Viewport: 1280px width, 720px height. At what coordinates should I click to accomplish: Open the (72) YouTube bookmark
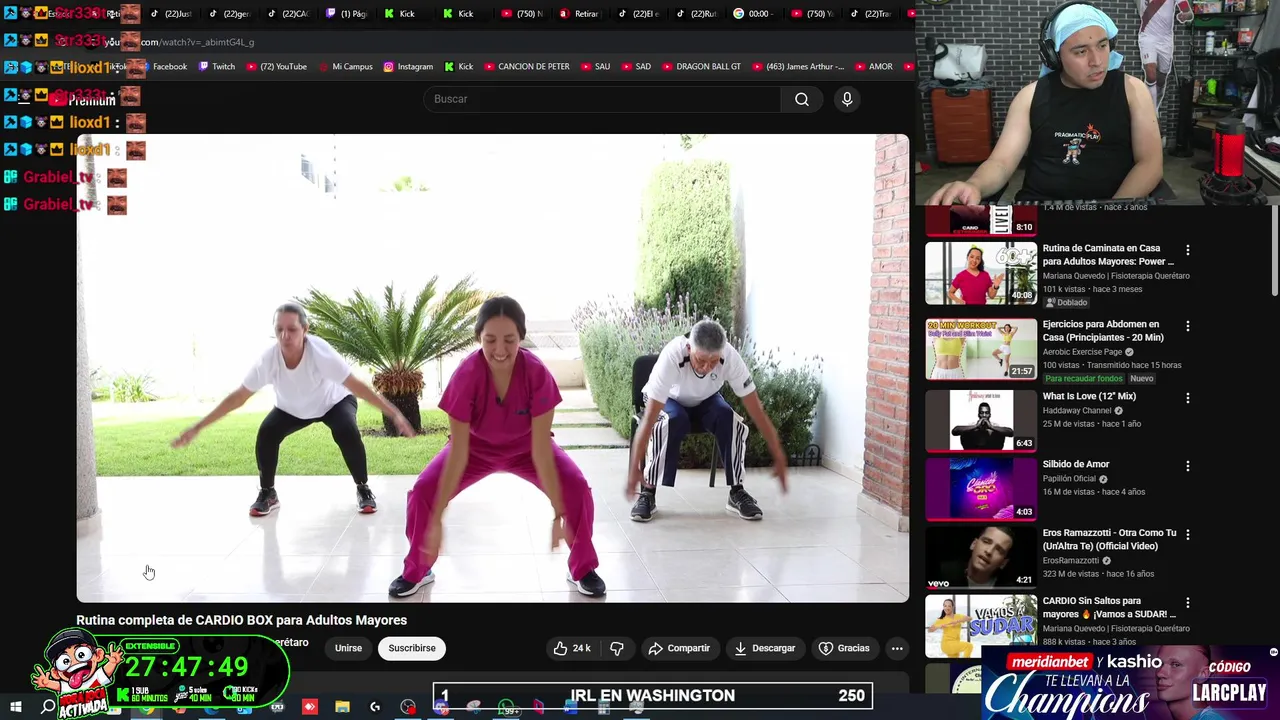coord(276,67)
